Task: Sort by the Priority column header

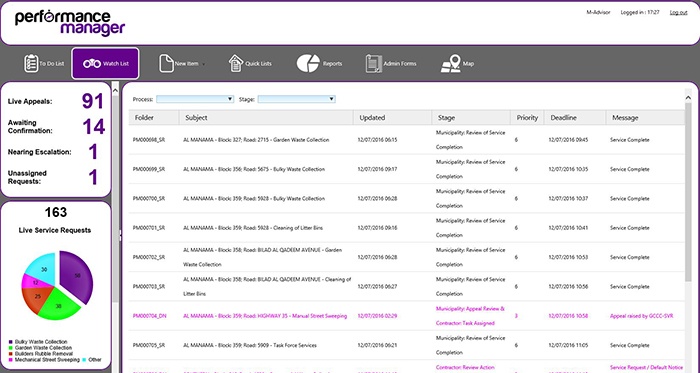Action: tap(527, 118)
